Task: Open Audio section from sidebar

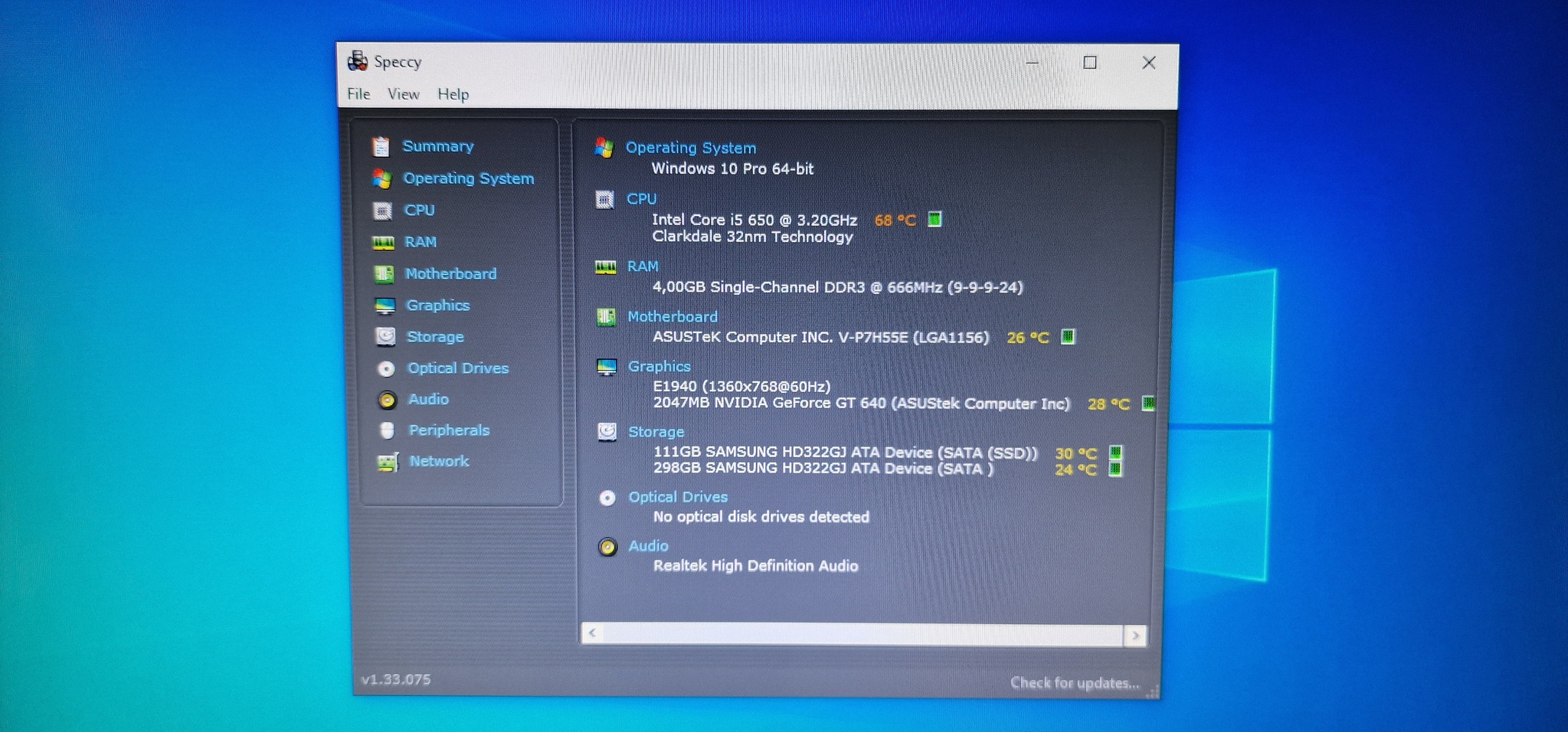Action: point(428,400)
